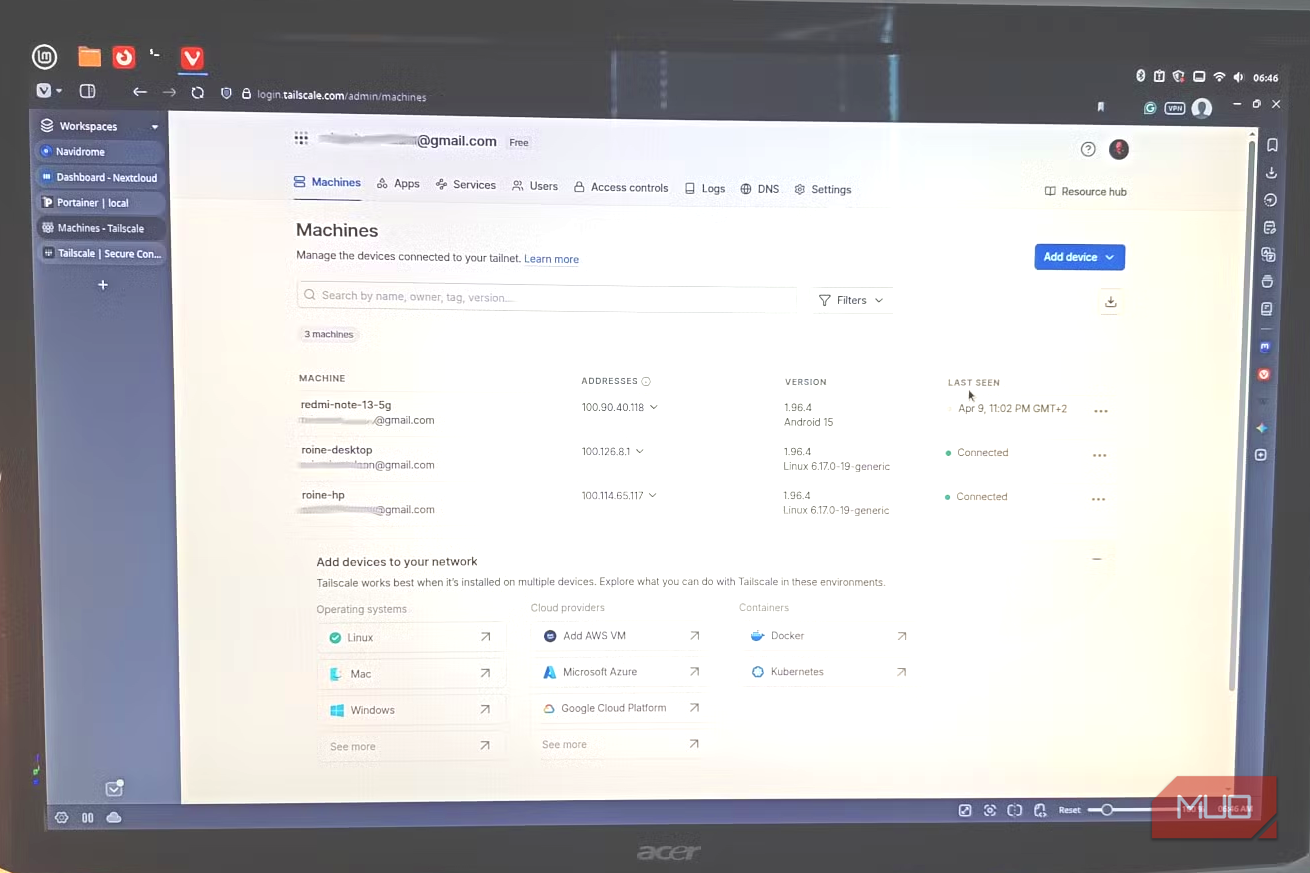Screen dimensions: 1310x873
Task: Focus the machine search field
Action: pos(546,296)
